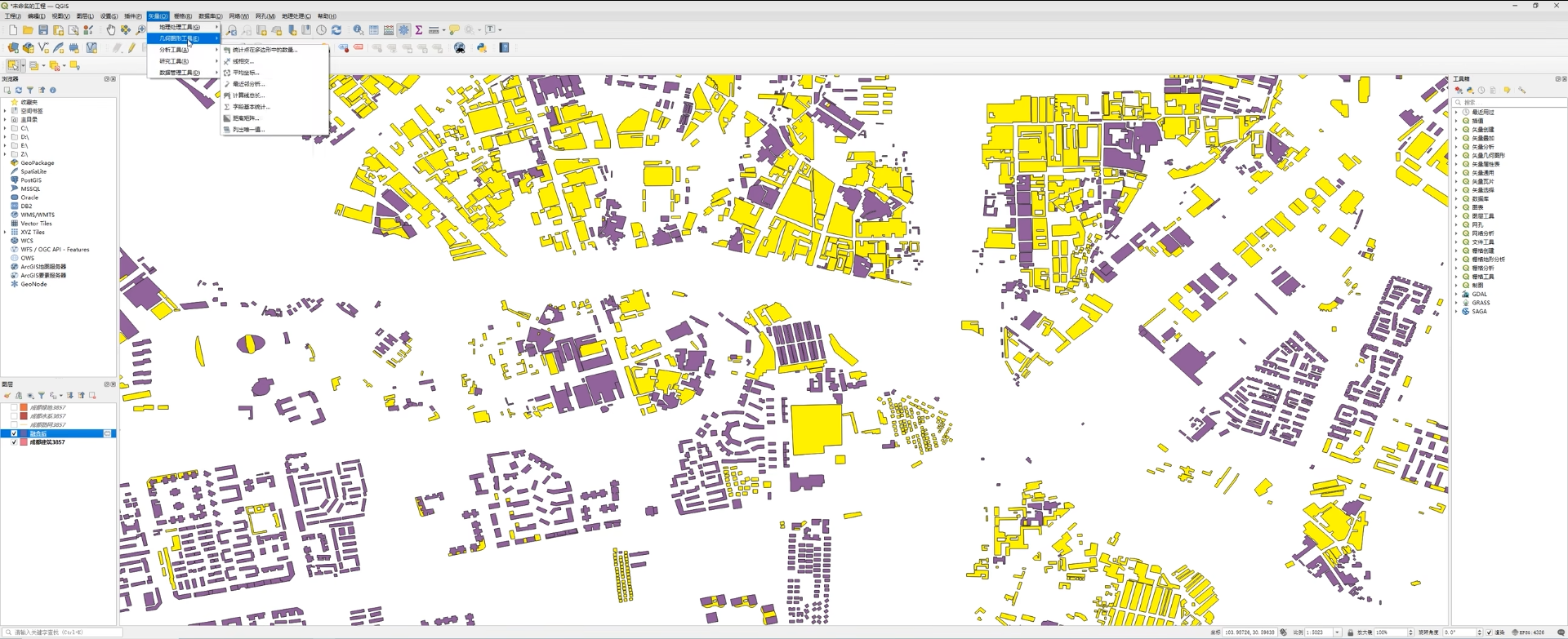Open the Identify Features tool

[358, 30]
